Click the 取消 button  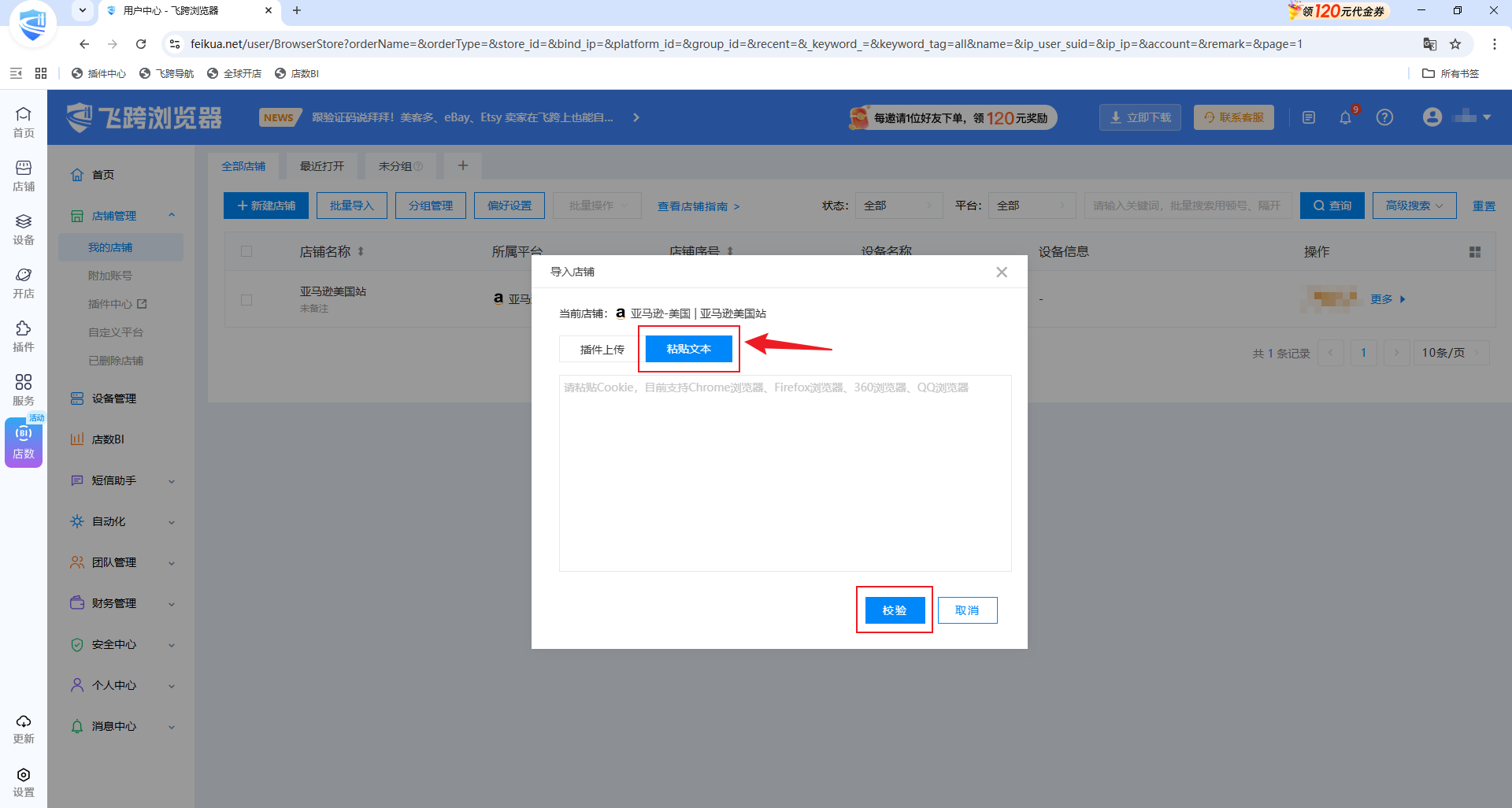tap(967, 610)
